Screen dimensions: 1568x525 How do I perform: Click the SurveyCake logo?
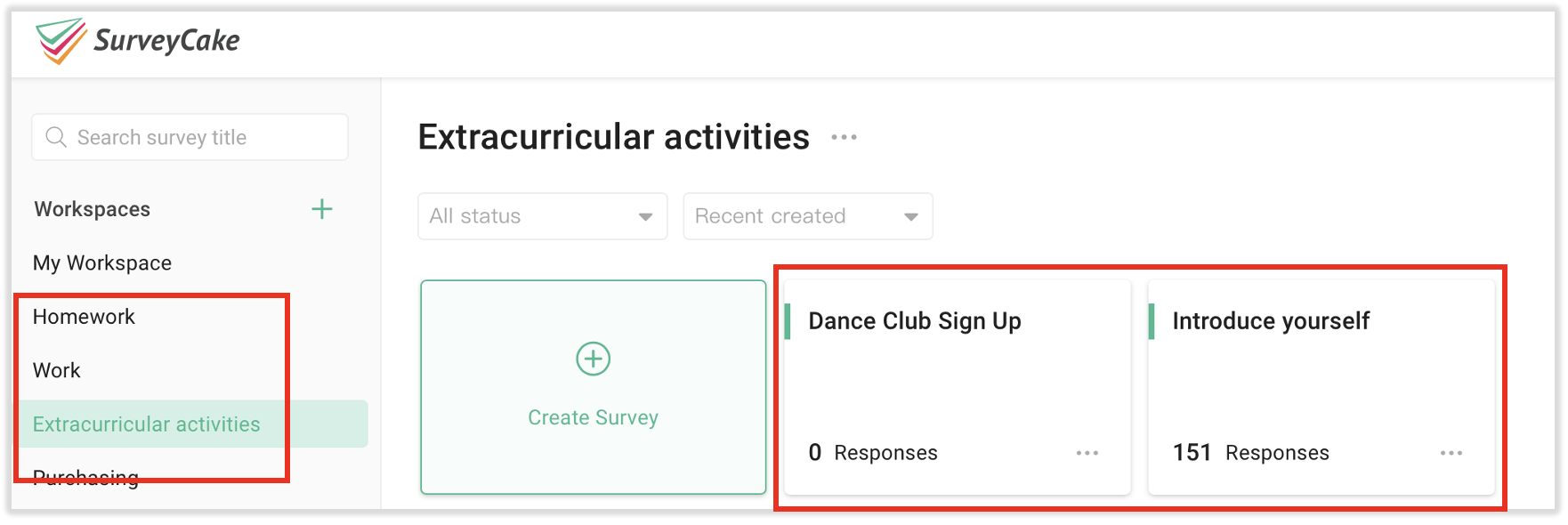coord(137,39)
